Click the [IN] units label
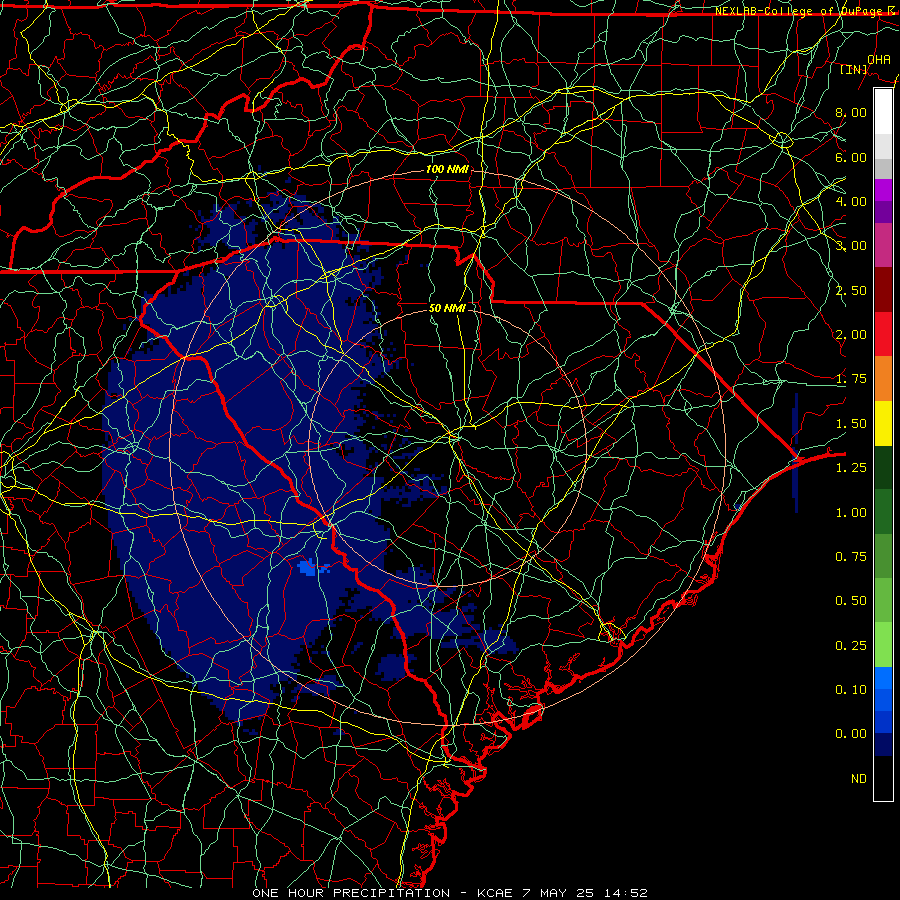This screenshot has height=900, width=900. [854, 69]
